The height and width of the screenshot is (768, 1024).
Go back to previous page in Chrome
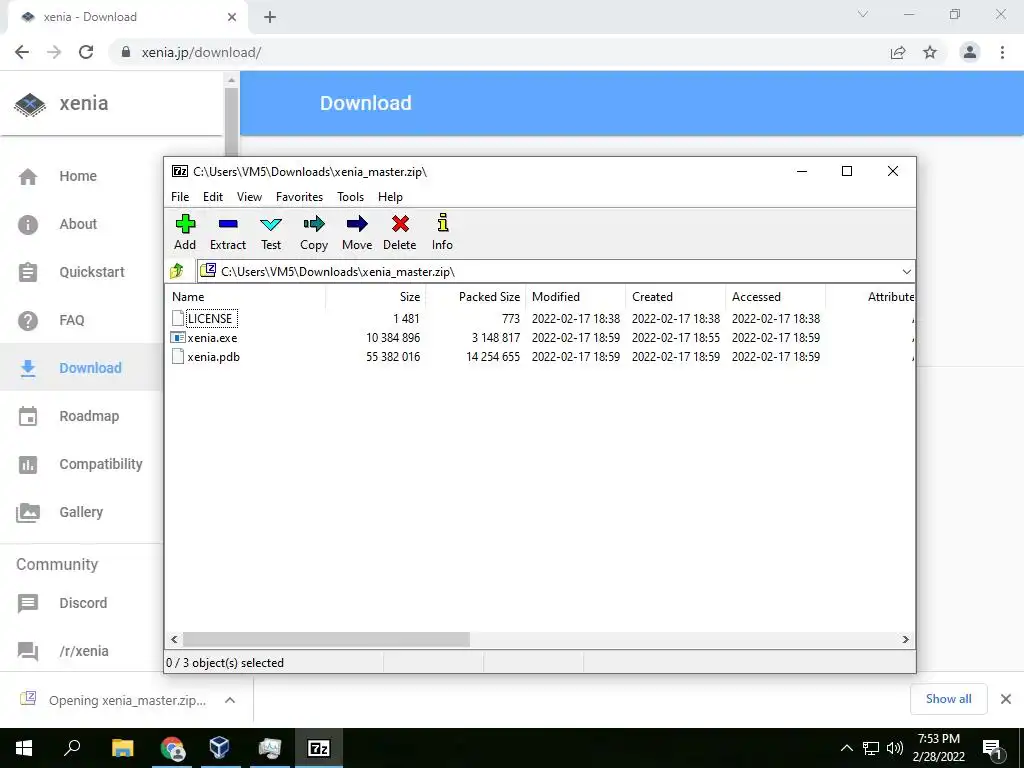click(22, 52)
